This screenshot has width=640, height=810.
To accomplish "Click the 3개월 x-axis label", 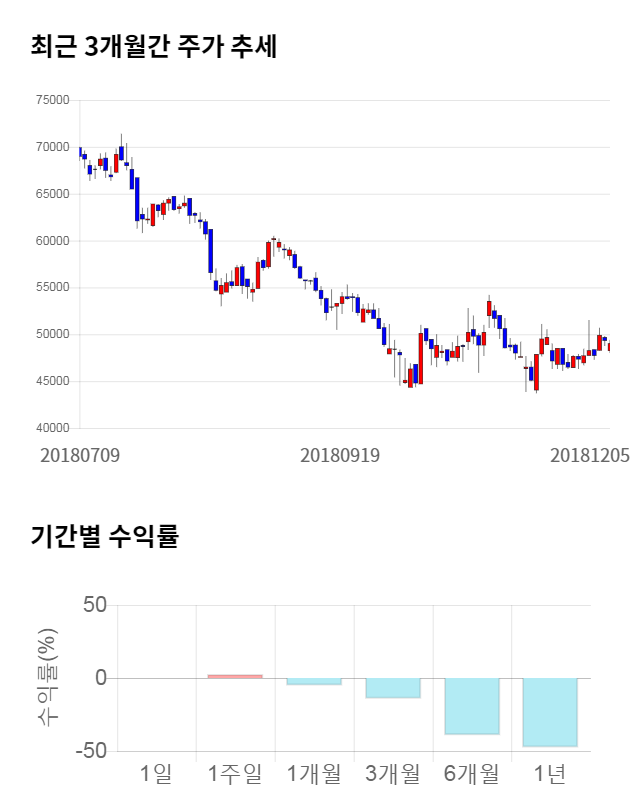I will click(x=393, y=773).
